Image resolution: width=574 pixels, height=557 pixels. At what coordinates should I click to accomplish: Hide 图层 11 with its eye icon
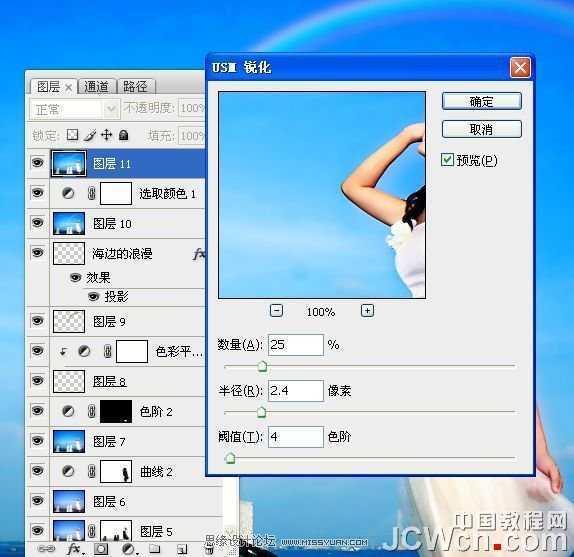click(x=37, y=162)
